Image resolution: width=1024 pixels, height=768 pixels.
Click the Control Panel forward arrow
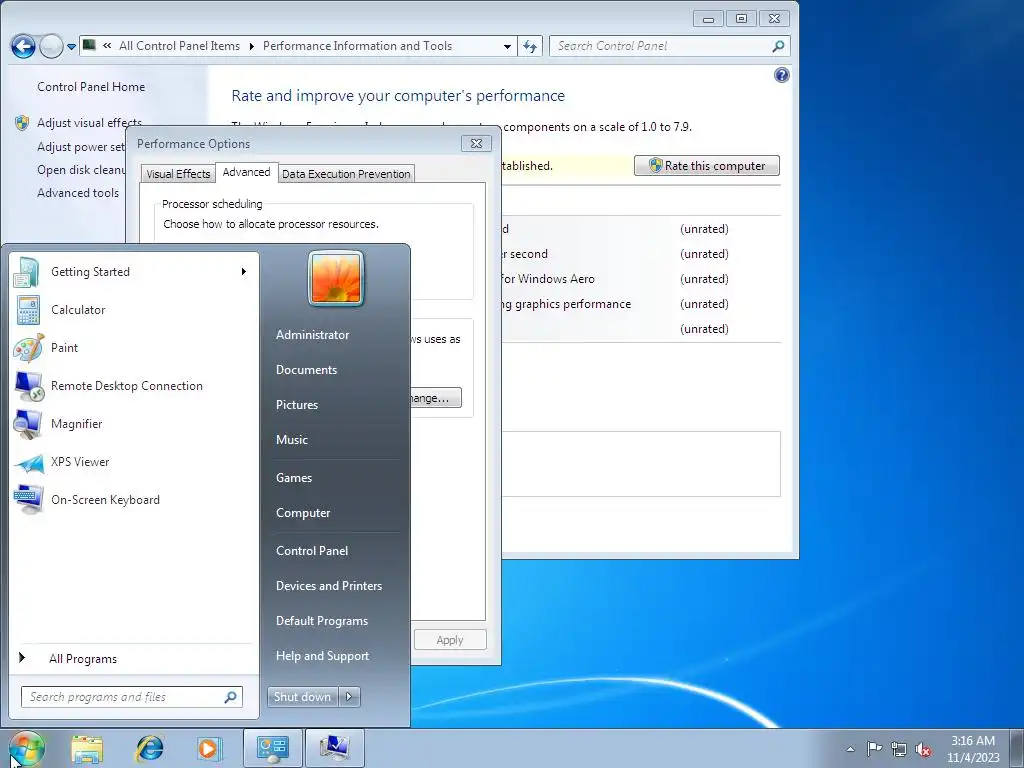point(51,46)
